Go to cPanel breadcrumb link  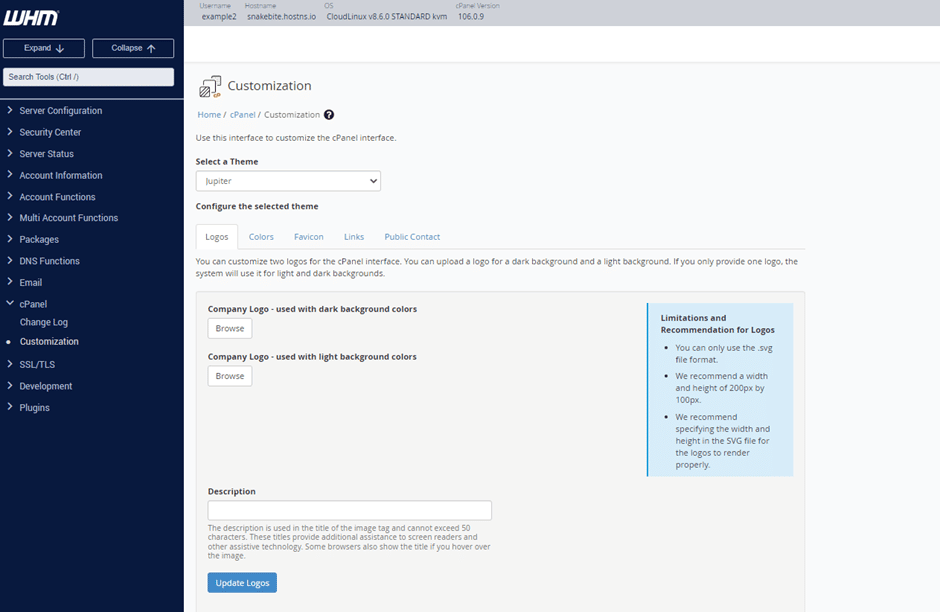(x=242, y=114)
